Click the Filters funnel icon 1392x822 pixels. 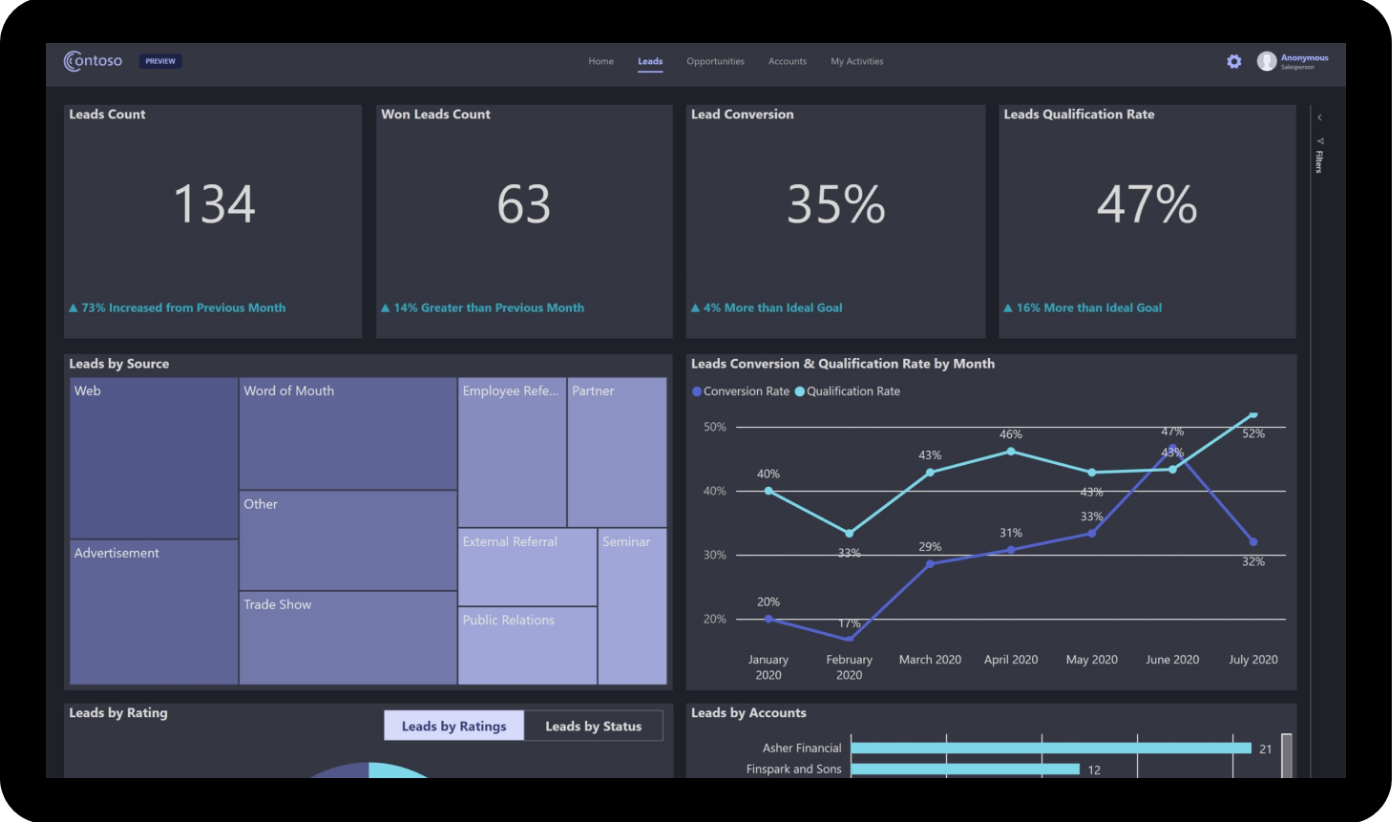pos(1319,141)
